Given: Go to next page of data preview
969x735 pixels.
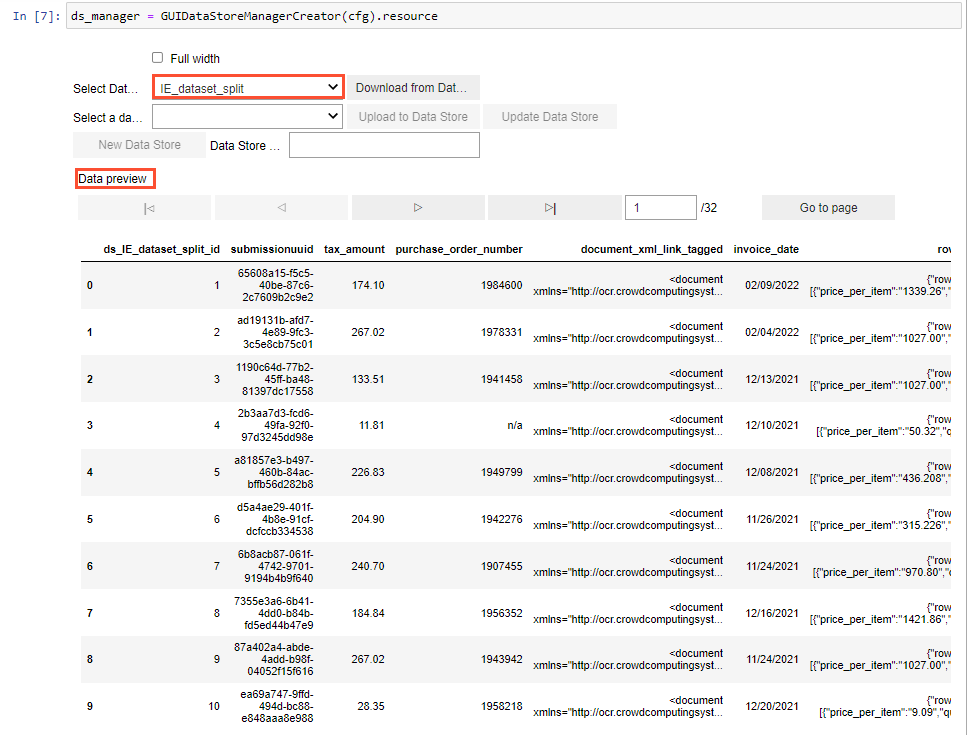Looking at the screenshot, I should pyautogui.click(x=418, y=208).
